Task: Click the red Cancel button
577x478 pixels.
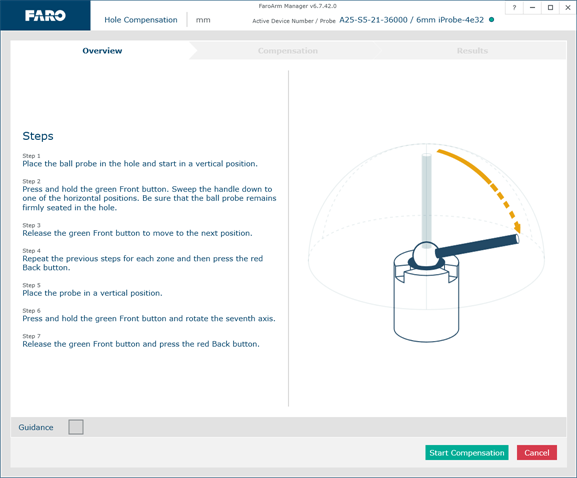Action: pyautogui.click(x=537, y=453)
